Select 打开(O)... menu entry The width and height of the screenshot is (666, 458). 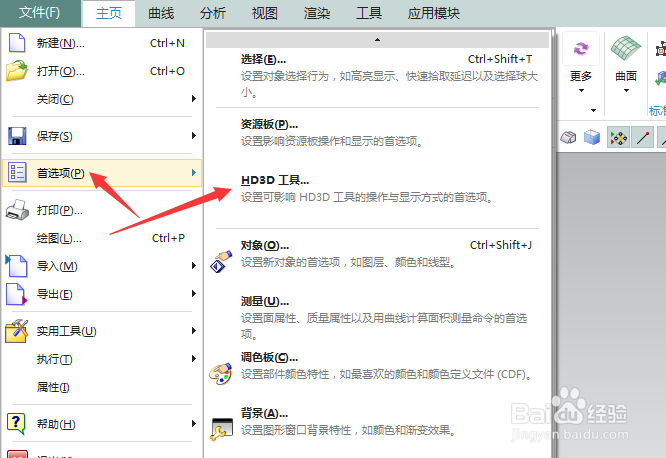pyautogui.click(x=102, y=71)
